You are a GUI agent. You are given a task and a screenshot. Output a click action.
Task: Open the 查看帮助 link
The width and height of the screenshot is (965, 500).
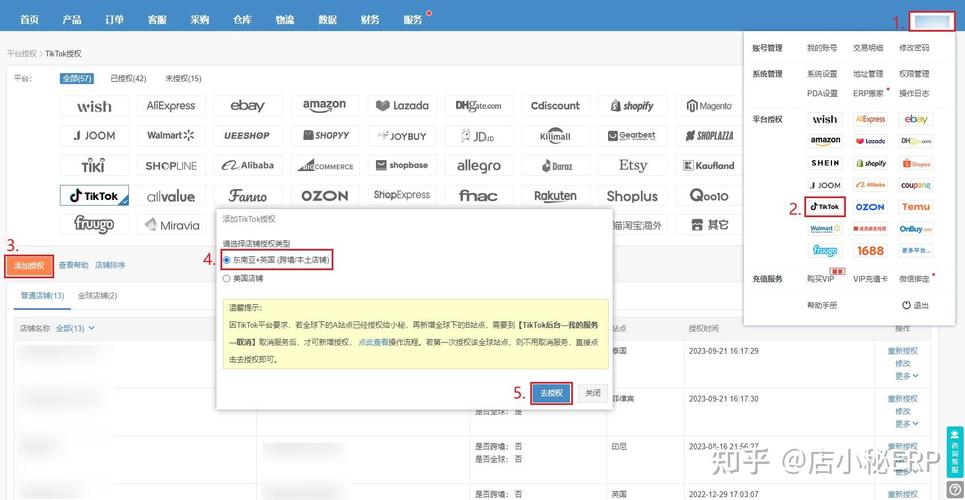click(74, 265)
